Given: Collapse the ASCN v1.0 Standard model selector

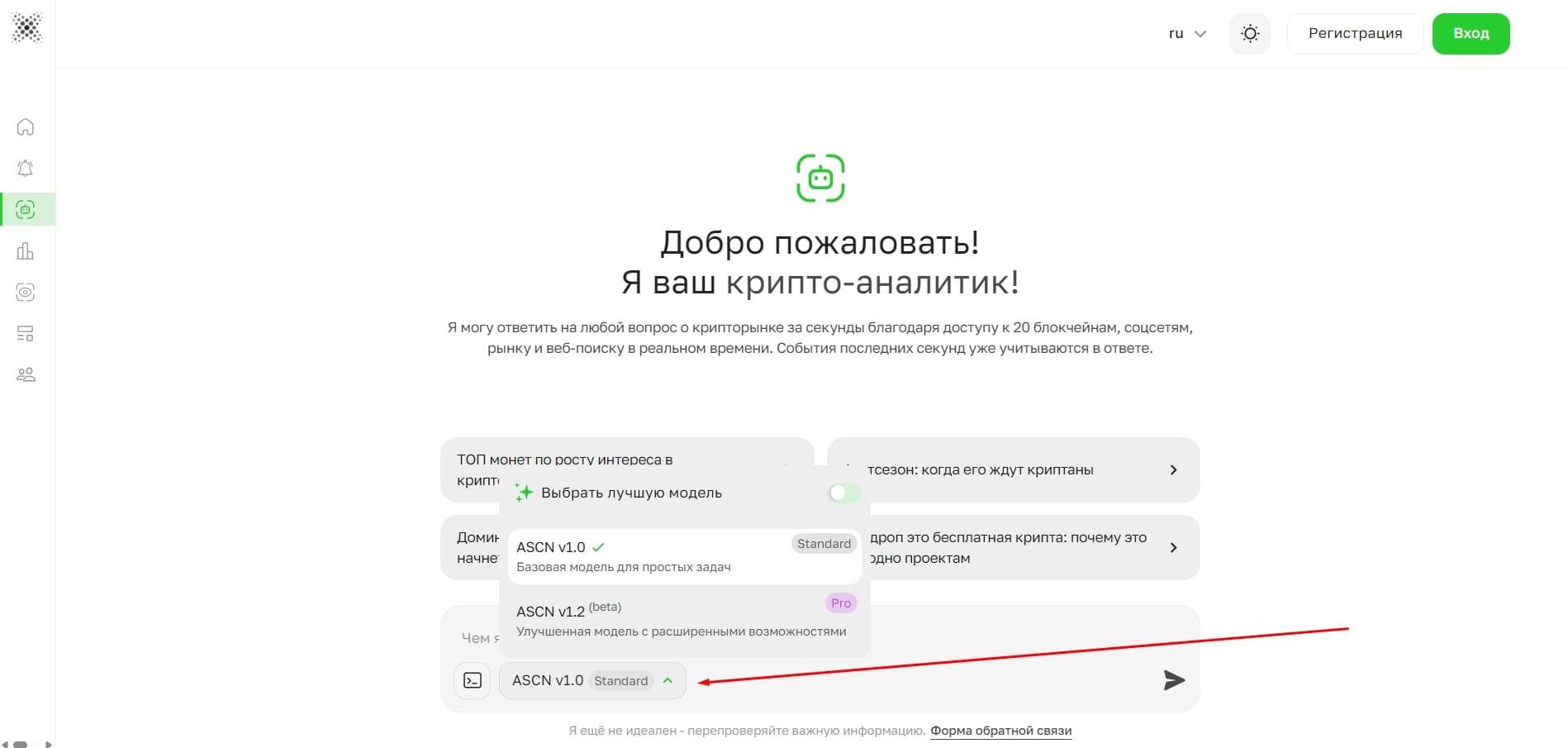Looking at the screenshot, I should pos(592,680).
